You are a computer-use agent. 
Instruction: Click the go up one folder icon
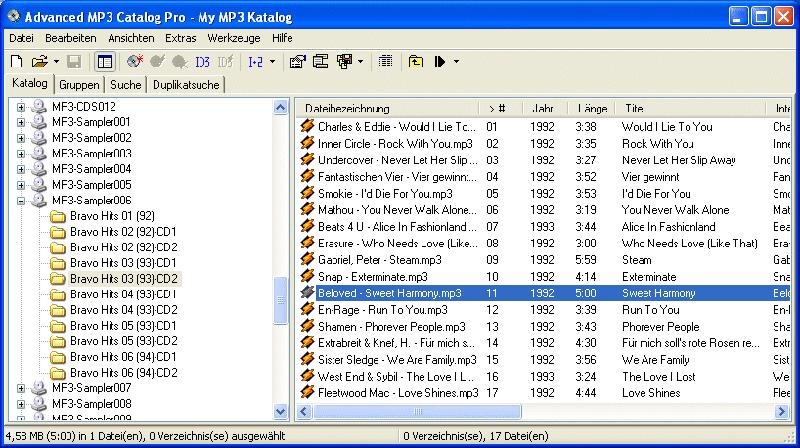pyautogui.click(x=416, y=62)
